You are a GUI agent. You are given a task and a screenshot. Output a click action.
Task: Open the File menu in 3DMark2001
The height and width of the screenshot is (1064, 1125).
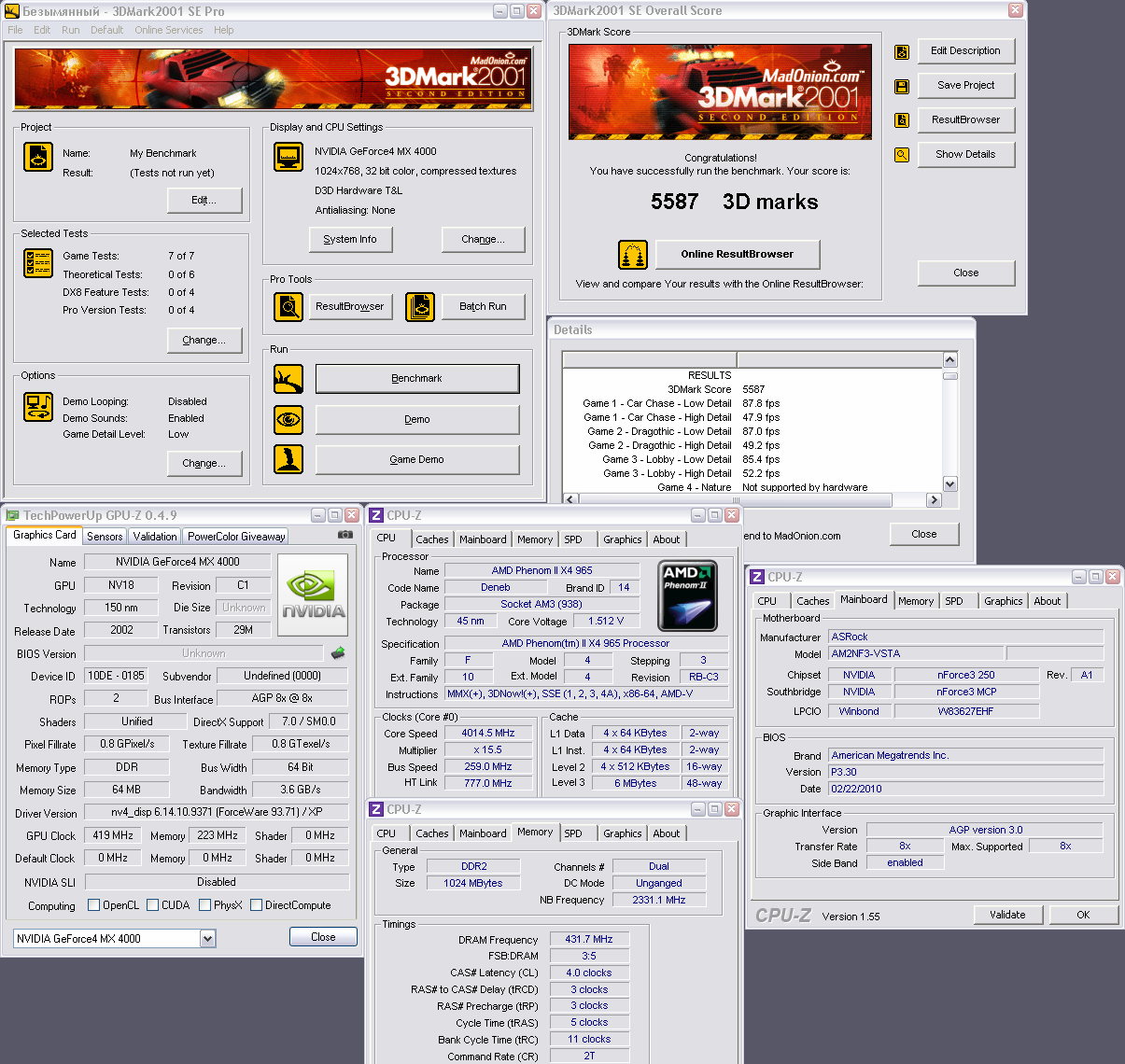pyautogui.click(x=15, y=30)
